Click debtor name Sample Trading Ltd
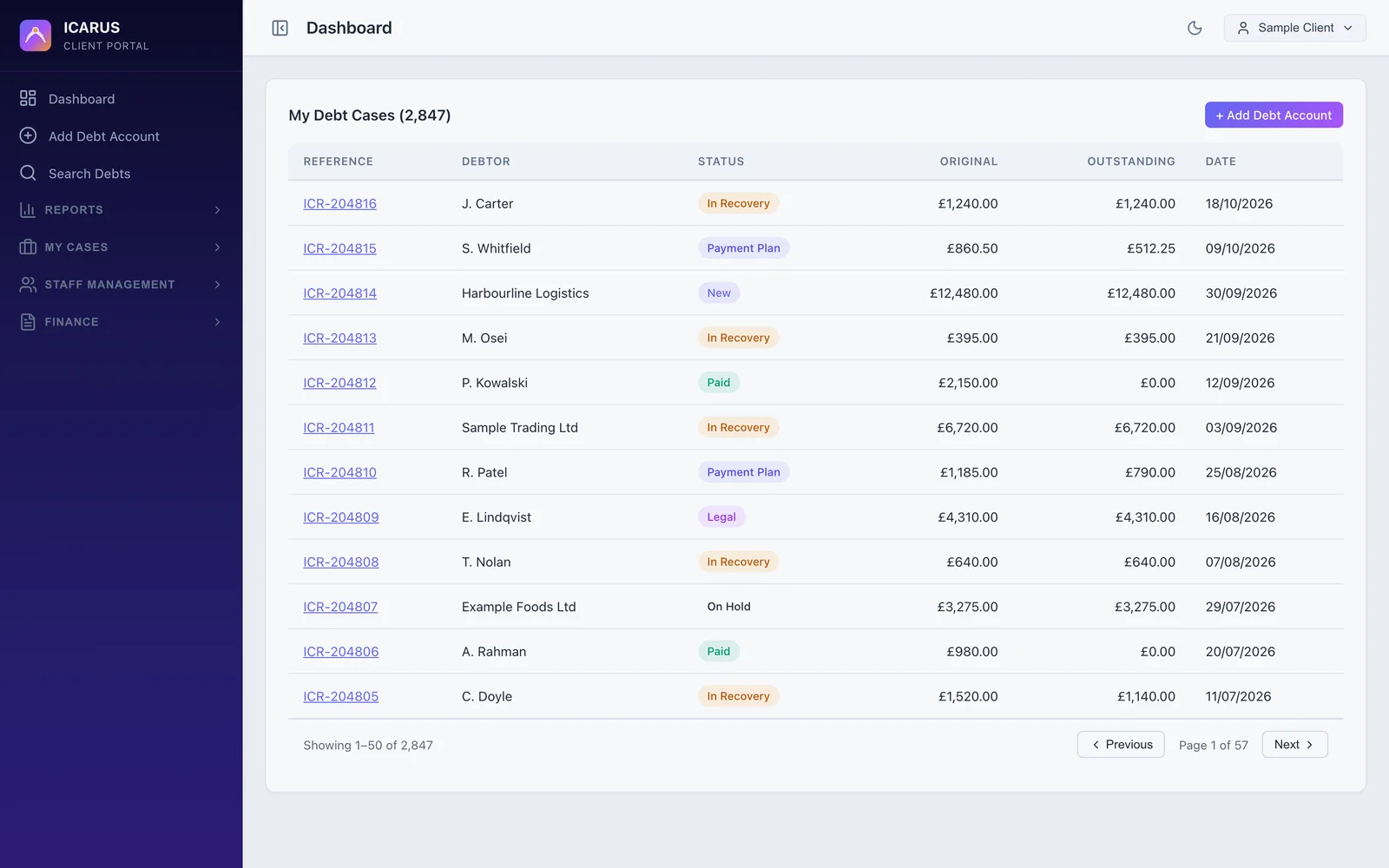This screenshot has height=868, width=1389. pos(520,428)
